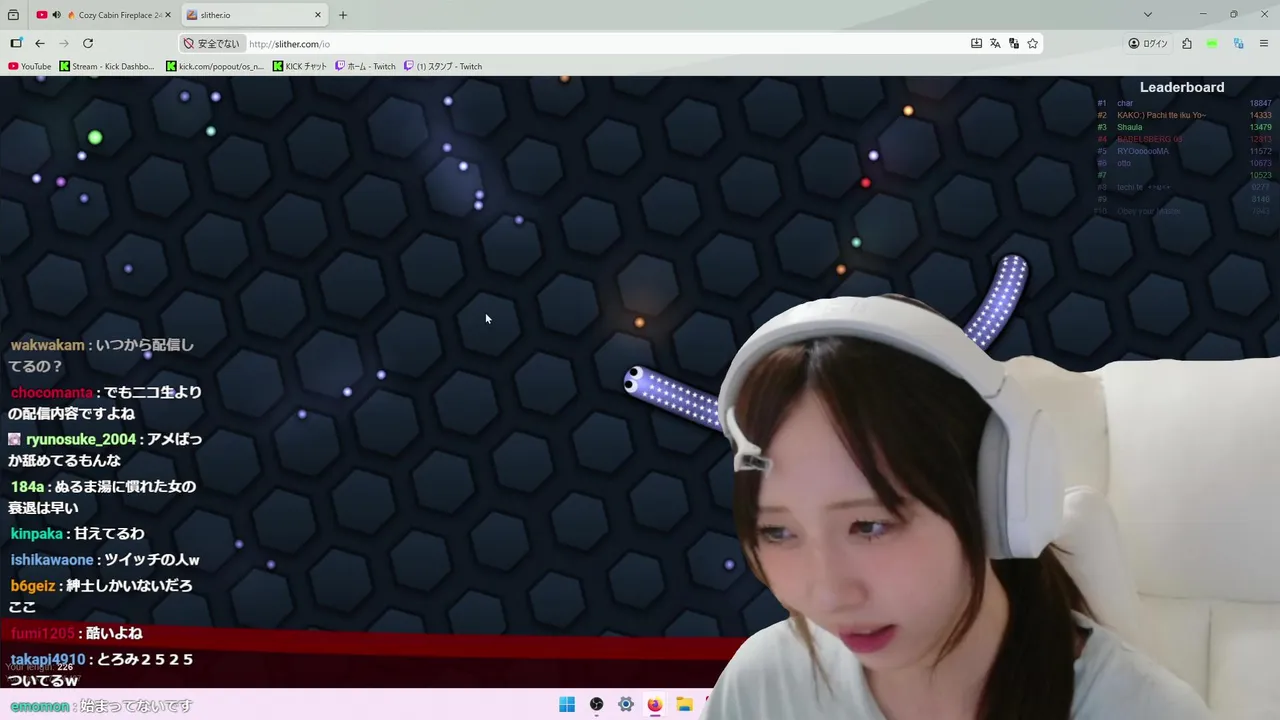Click the install page icon in address bar
The width and height of the screenshot is (1280, 720).
pos(976,44)
